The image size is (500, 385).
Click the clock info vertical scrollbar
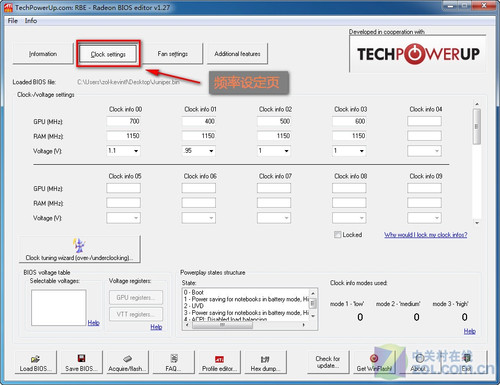[477, 163]
